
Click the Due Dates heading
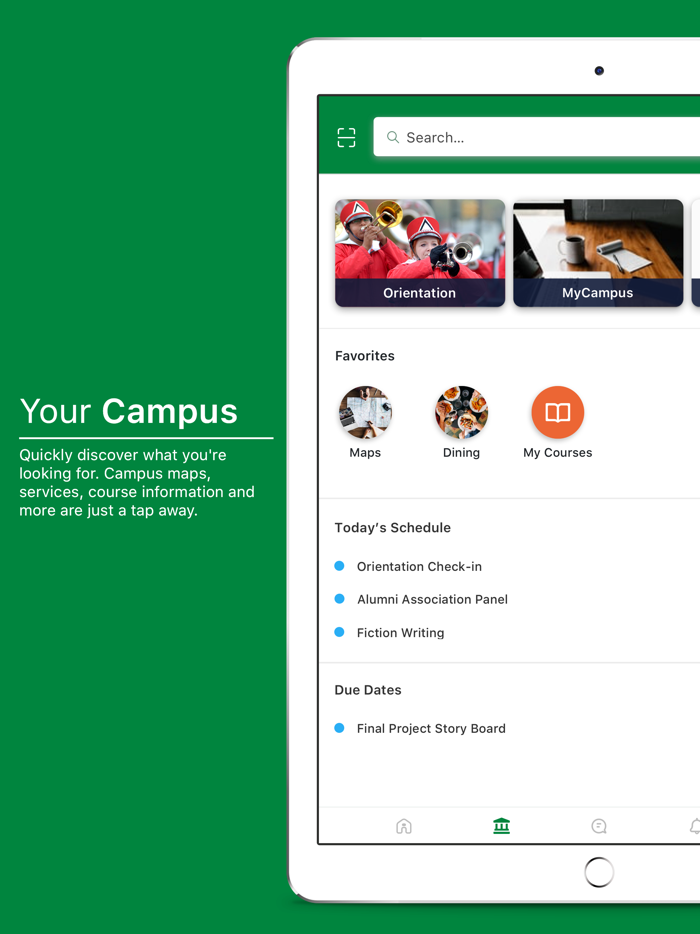tap(368, 690)
